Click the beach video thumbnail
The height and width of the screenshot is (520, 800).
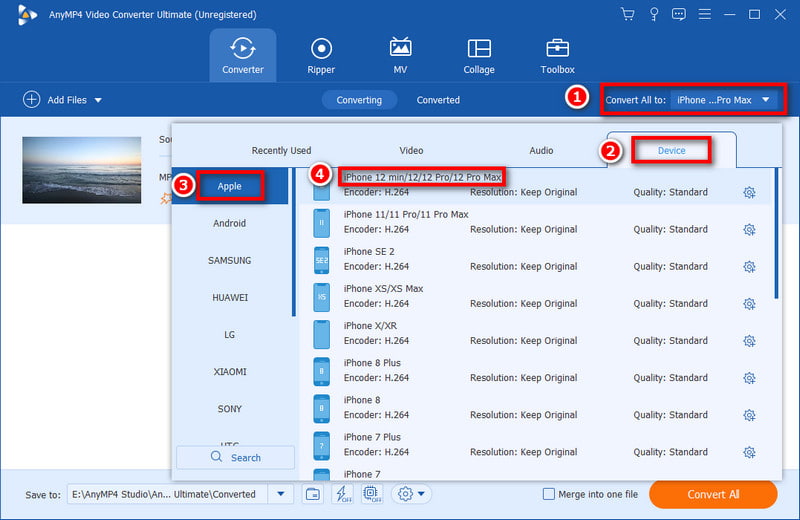[x=82, y=170]
